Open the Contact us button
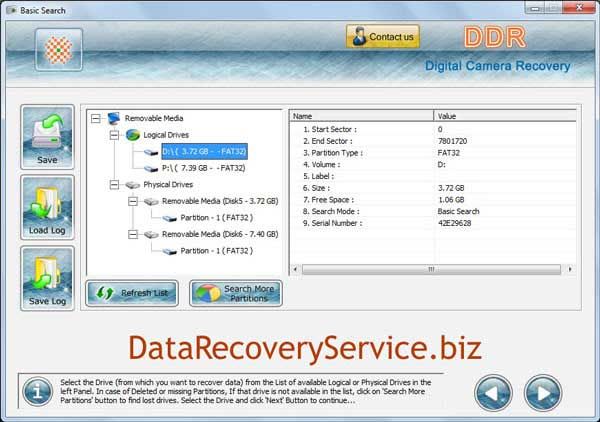 coord(383,37)
